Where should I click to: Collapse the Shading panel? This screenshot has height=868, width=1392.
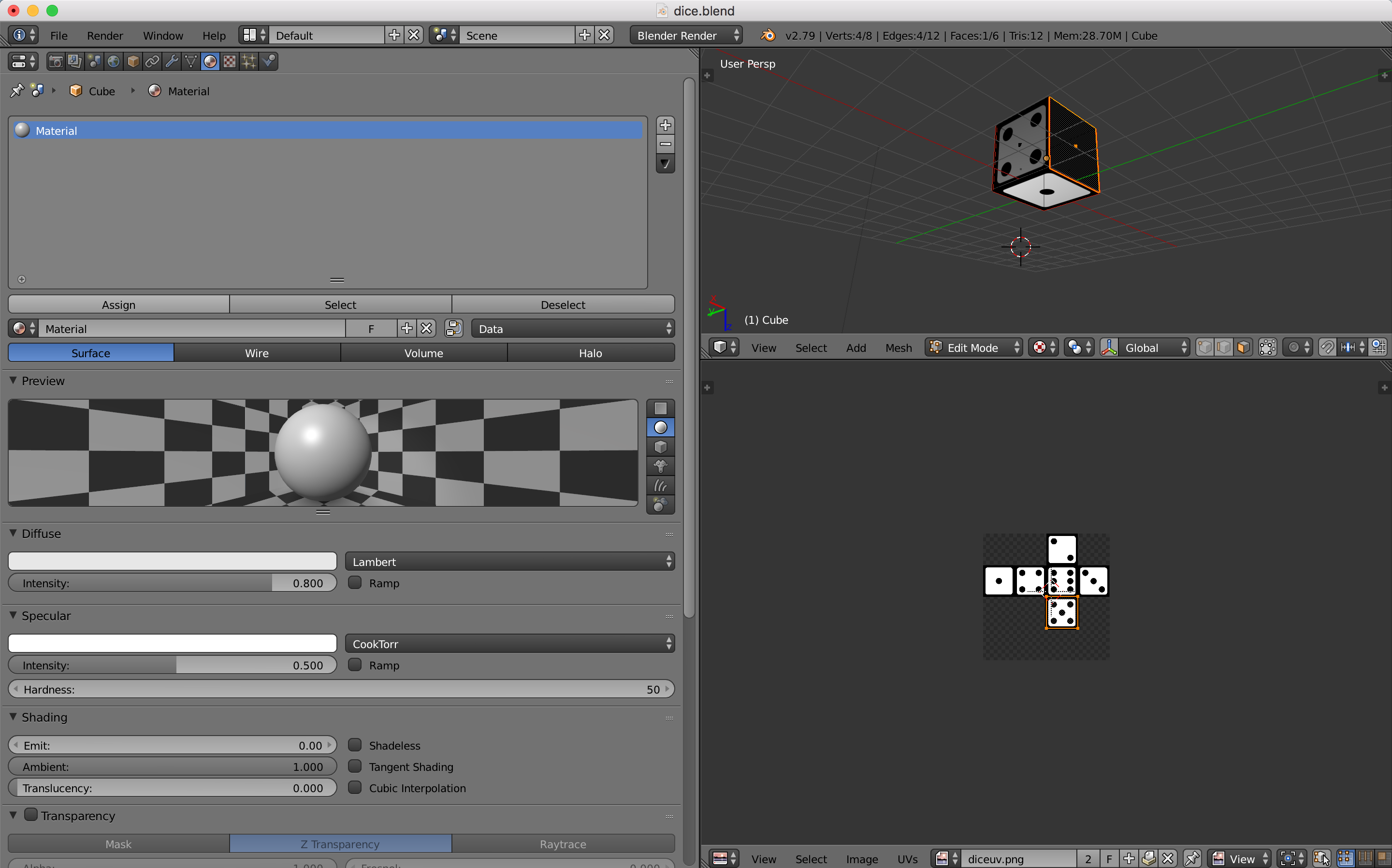(x=13, y=716)
